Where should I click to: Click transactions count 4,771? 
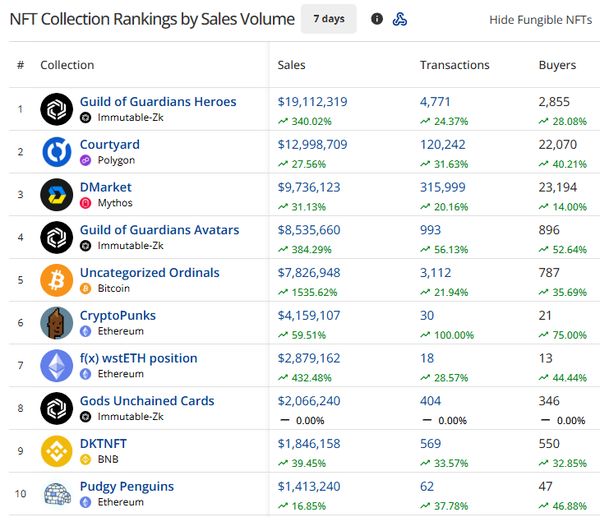point(435,101)
